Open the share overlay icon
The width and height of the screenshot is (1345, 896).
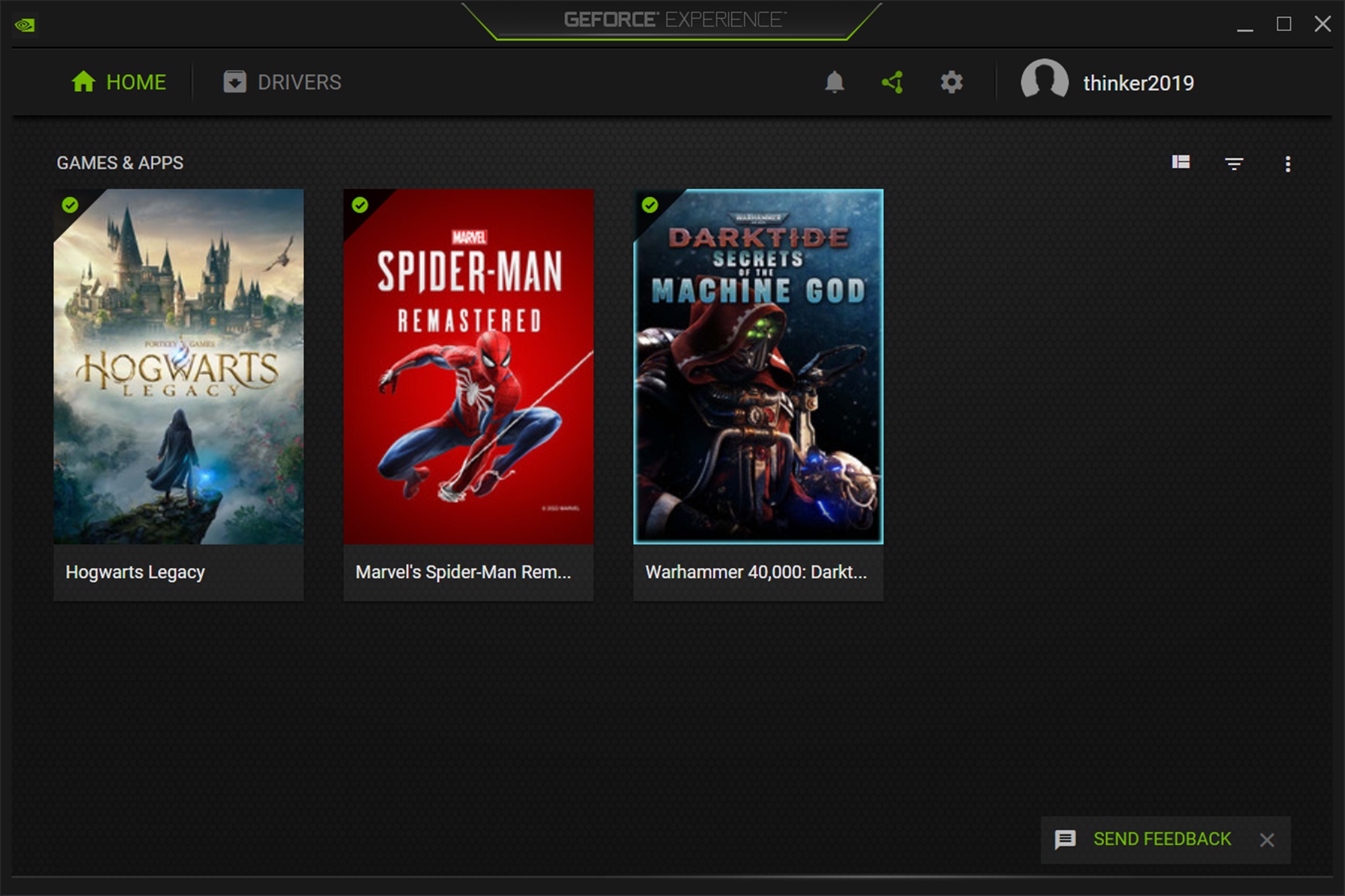tap(892, 82)
